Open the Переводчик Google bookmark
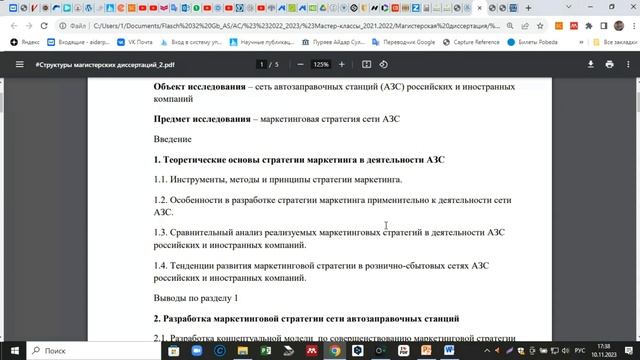Screen dimensions: 640x360 403,42
